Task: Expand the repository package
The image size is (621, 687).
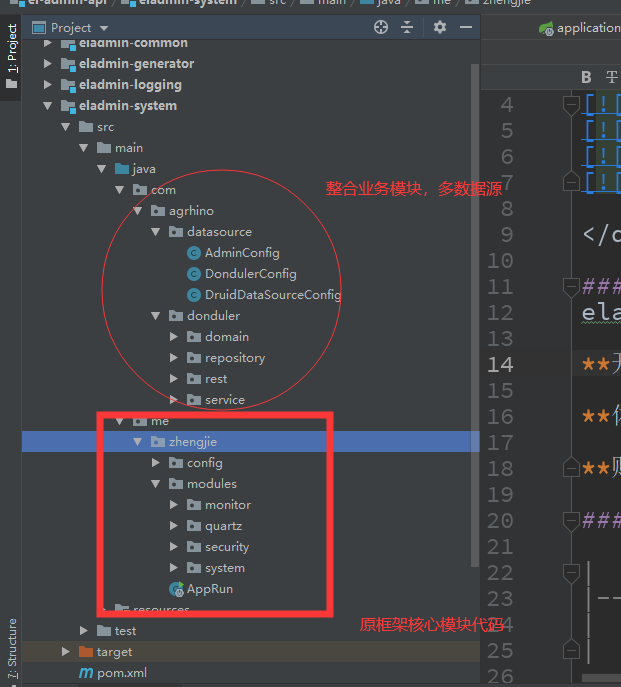Action: pyautogui.click(x=174, y=358)
